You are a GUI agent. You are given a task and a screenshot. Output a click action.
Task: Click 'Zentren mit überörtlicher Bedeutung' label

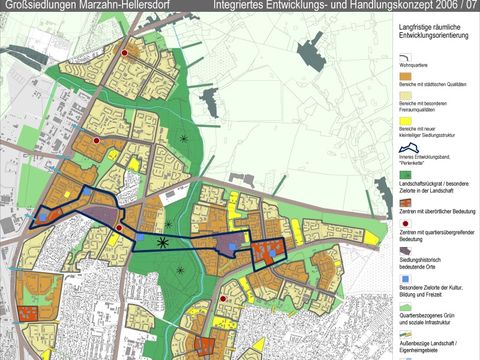[437, 211]
